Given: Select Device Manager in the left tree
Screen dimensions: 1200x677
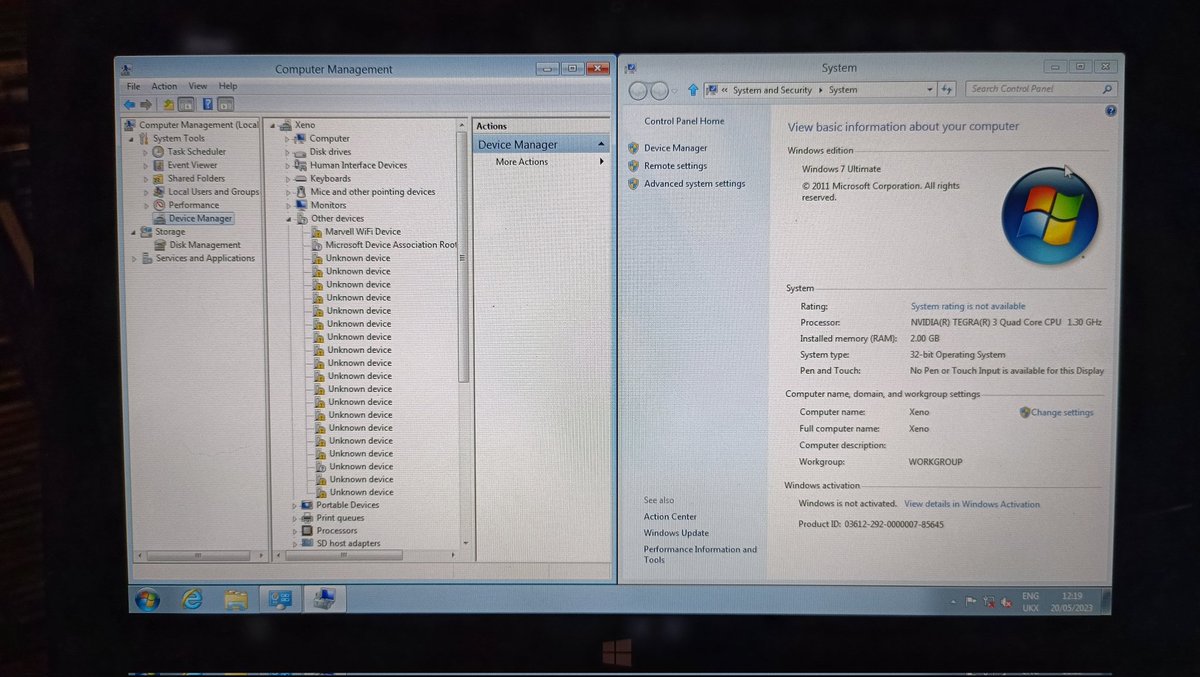Looking at the screenshot, I should (x=197, y=218).
